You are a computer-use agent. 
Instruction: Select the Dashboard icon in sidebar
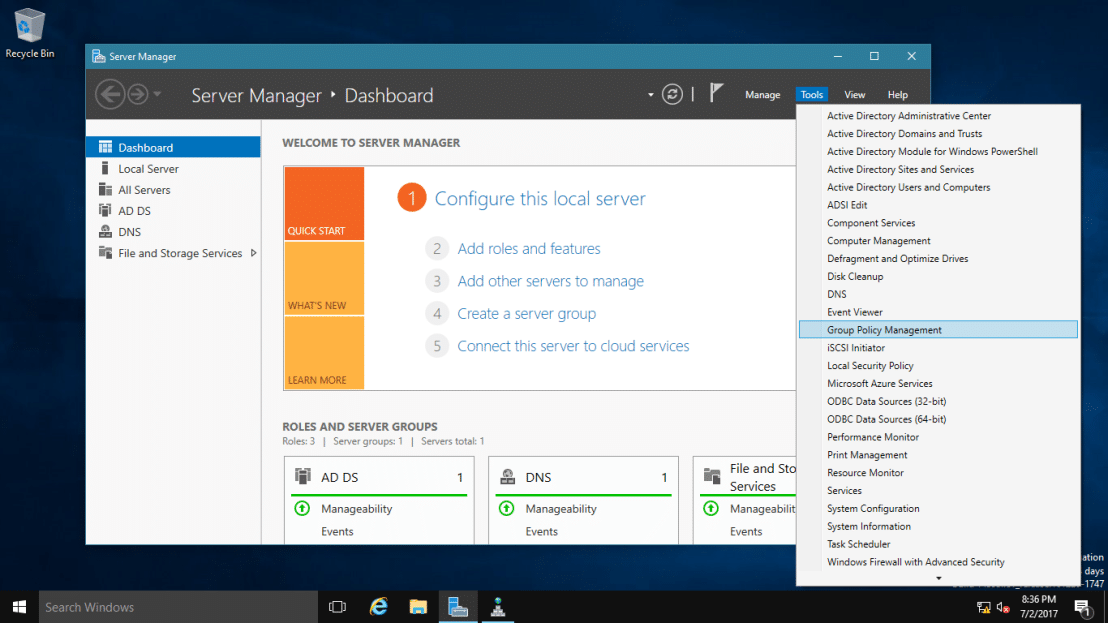[x=105, y=147]
